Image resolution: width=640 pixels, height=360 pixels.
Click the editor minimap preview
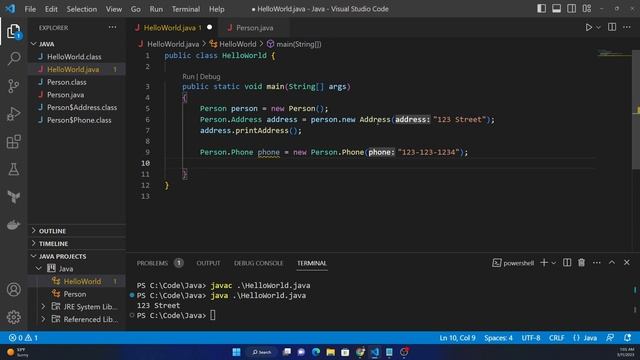coord(614,53)
